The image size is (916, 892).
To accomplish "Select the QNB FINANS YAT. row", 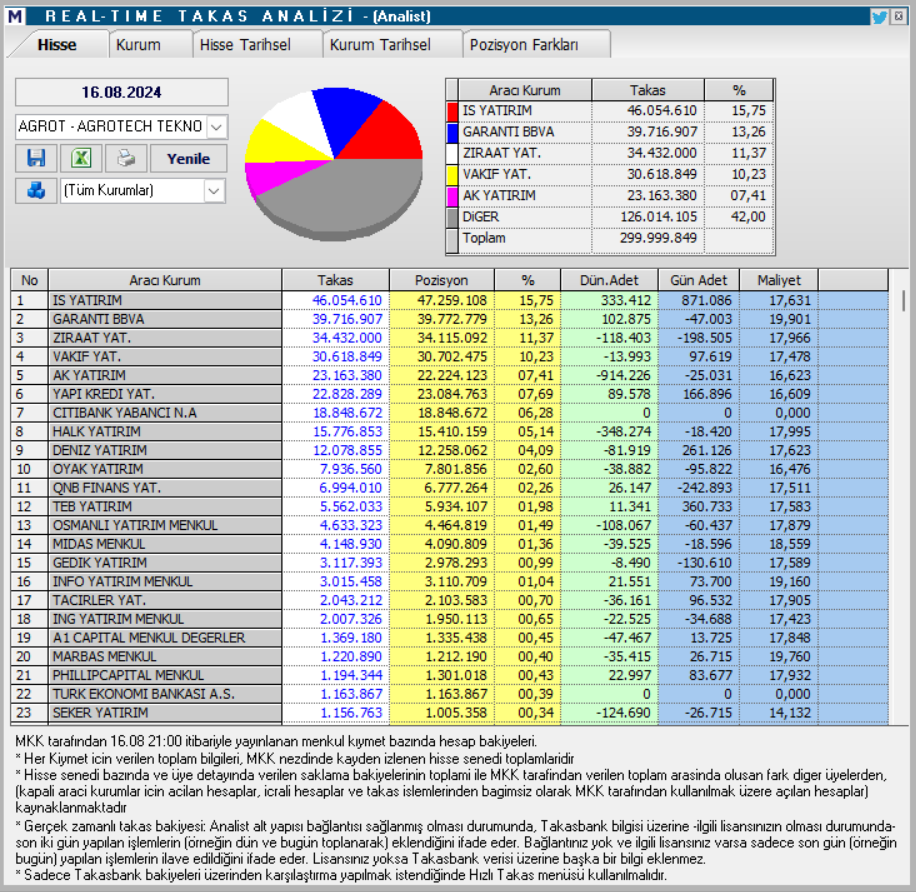I will (450, 488).
